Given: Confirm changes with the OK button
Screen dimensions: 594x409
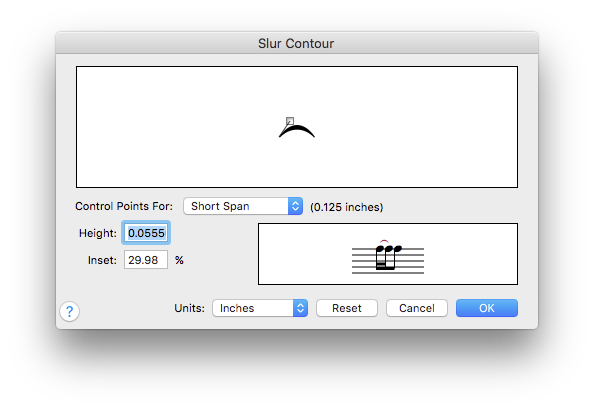Looking at the screenshot, I should (487, 308).
